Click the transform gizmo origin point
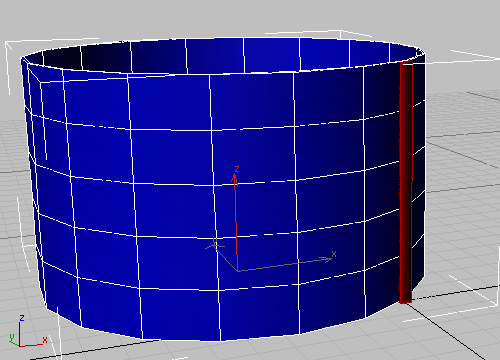This screenshot has width=500, height=360. [238, 271]
